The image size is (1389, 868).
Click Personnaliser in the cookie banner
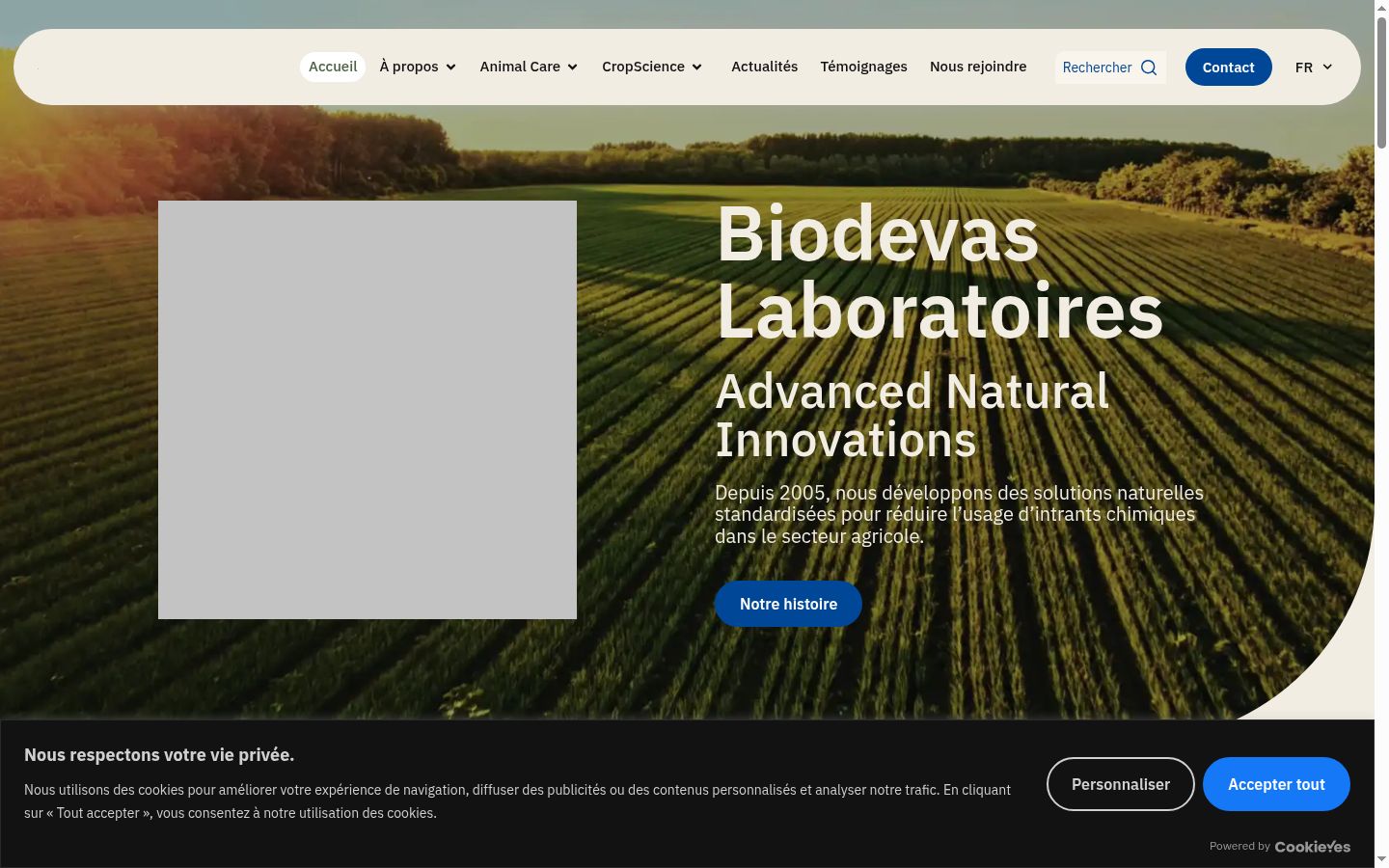pyautogui.click(x=1121, y=784)
